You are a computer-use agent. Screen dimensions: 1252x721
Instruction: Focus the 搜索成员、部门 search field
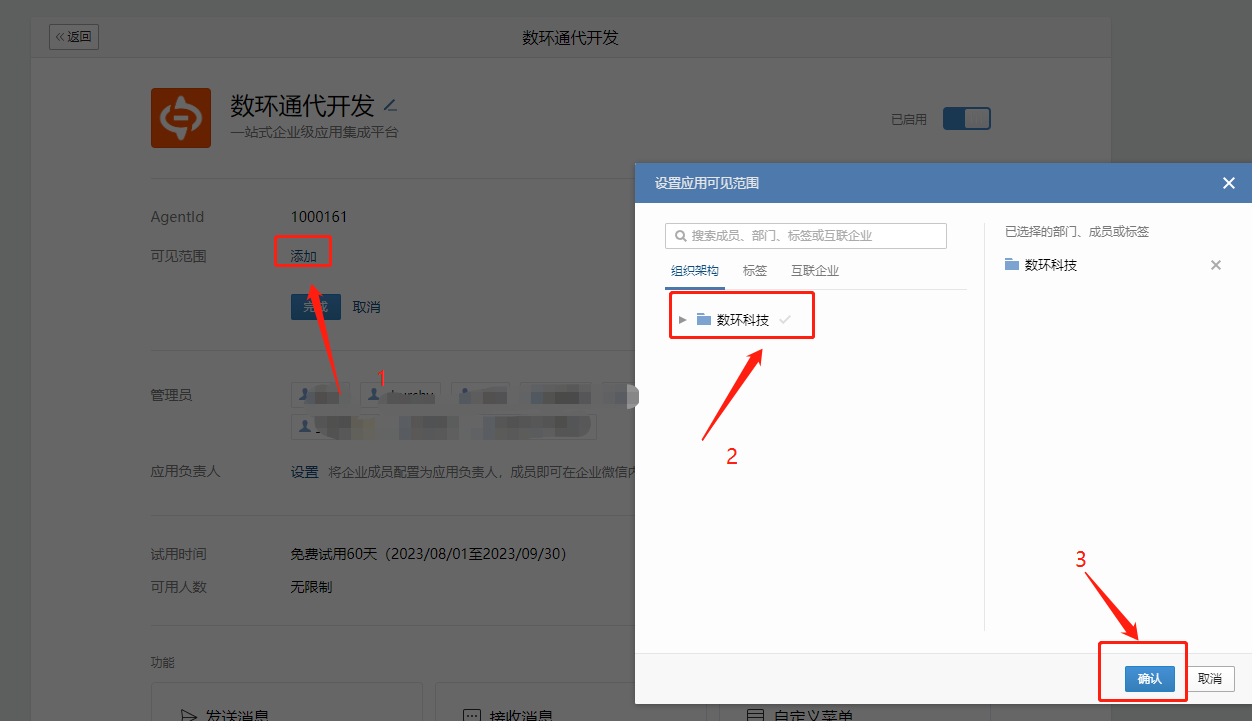pyautogui.click(x=806, y=236)
